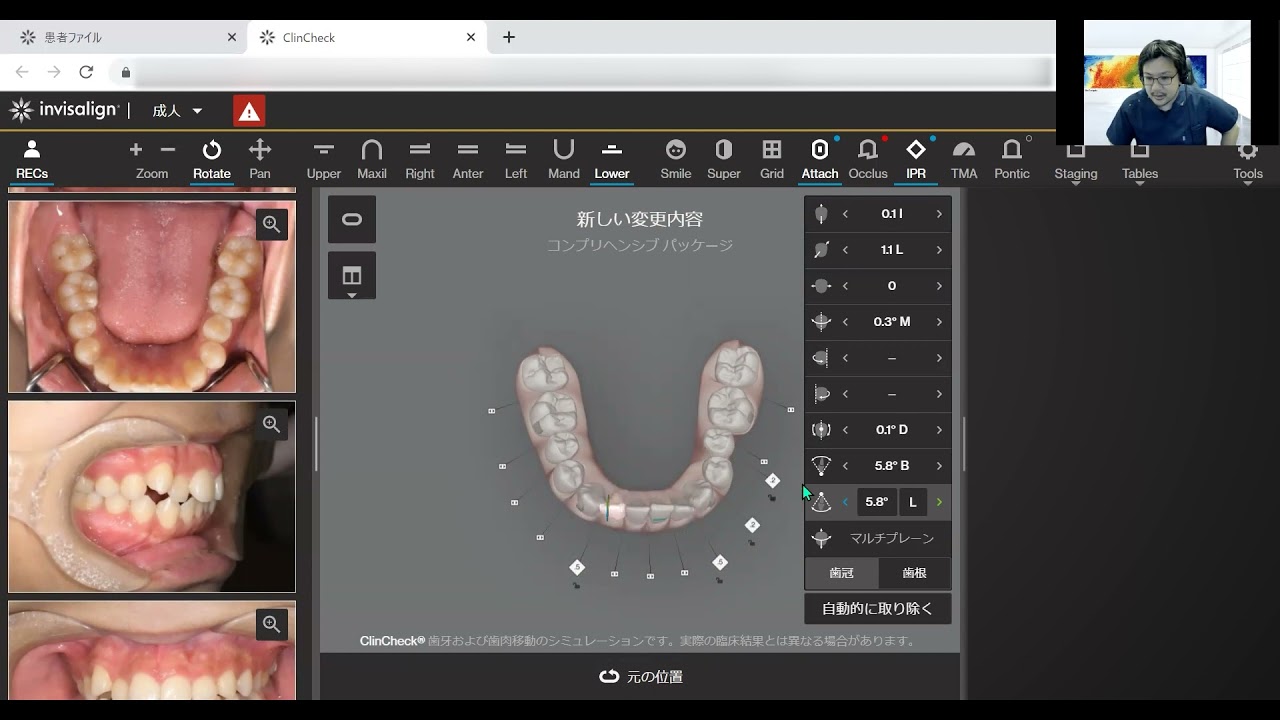Image resolution: width=1280 pixels, height=720 pixels.
Task: Open the lateral bite photo thumbnail
Action: click(x=152, y=497)
